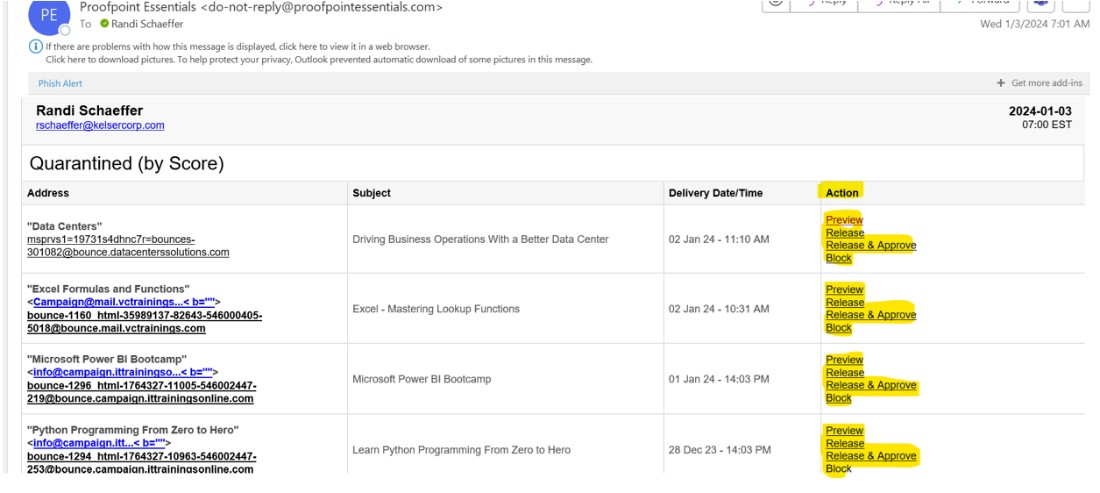Click message bar to download pictures
Viewport: 1100px width, 493px height.
coord(318,59)
